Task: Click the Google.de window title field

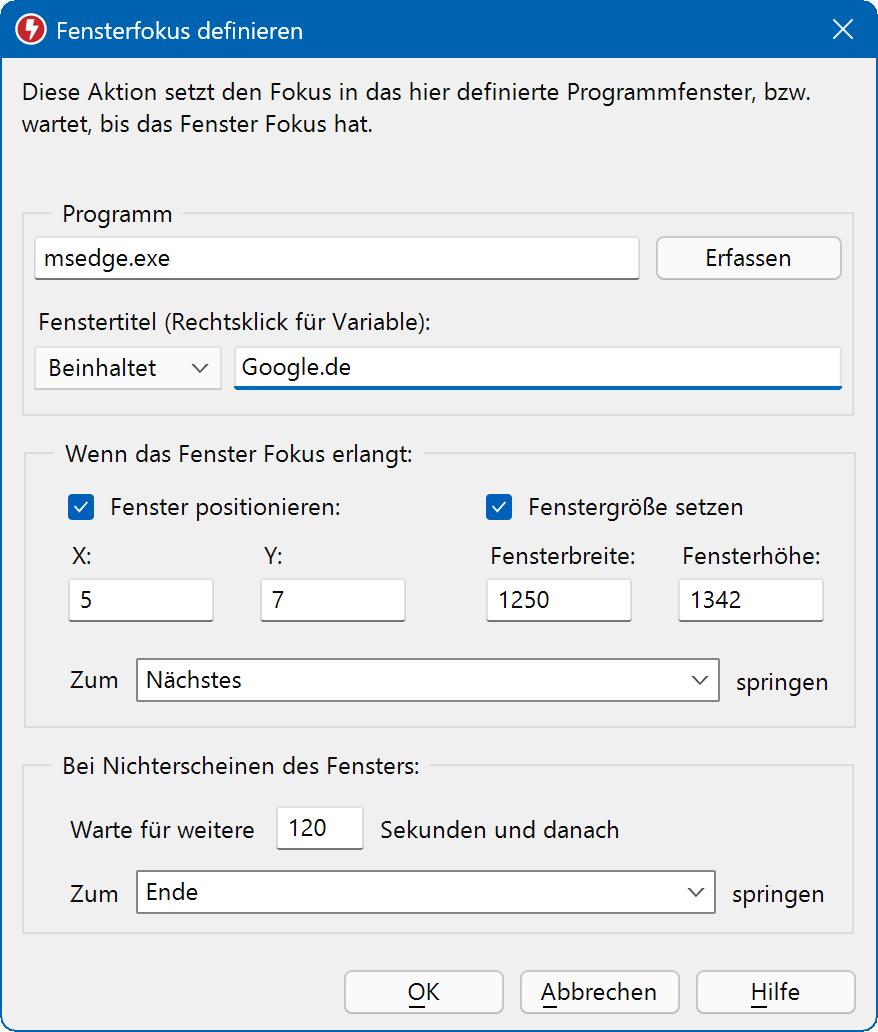Action: tap(537, 368)
